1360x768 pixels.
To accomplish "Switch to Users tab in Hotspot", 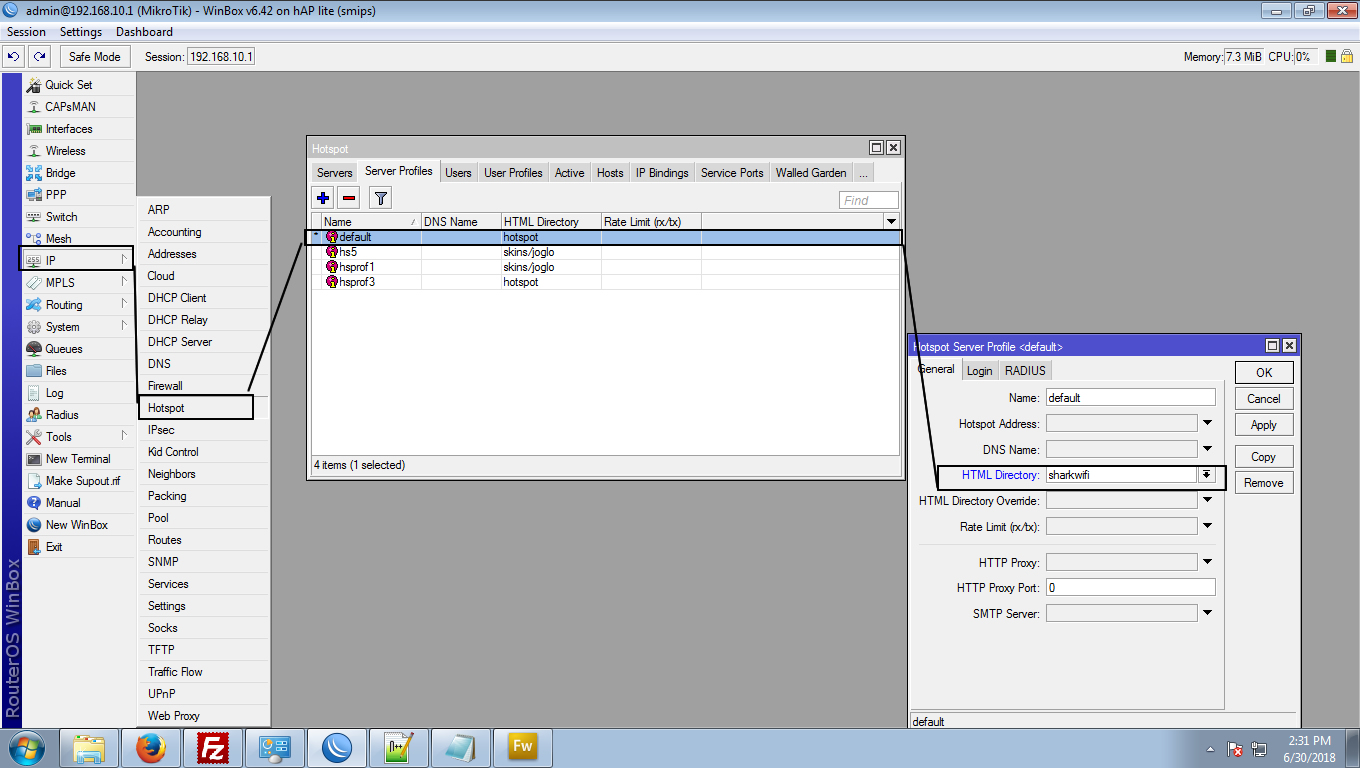I will pyautogui.click(x=458, y=173).
